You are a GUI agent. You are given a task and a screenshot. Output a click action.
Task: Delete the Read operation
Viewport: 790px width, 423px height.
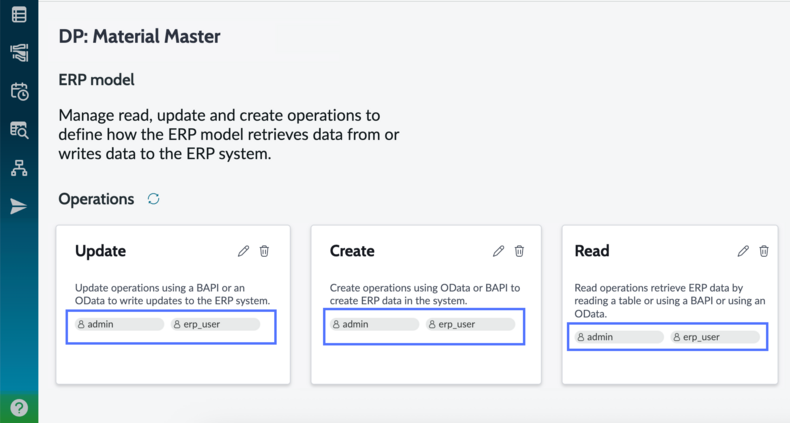point(764,251)
